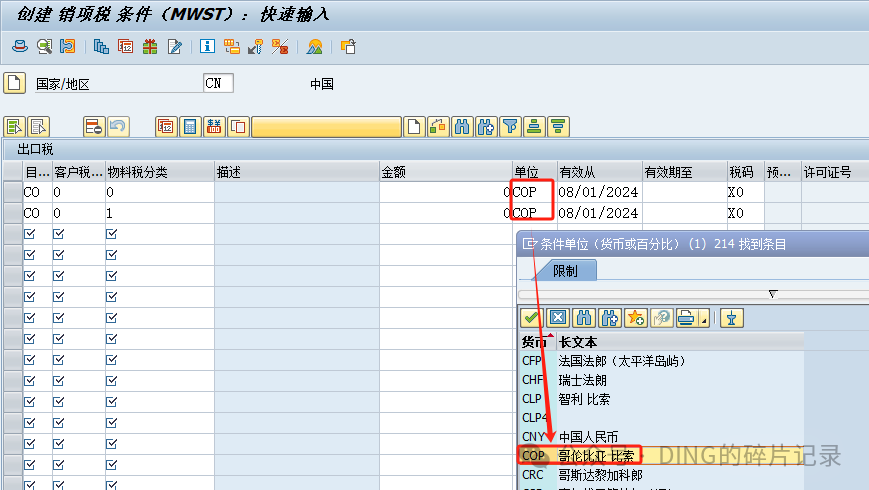Open the blue information 'i' icon

coord(207,47)
